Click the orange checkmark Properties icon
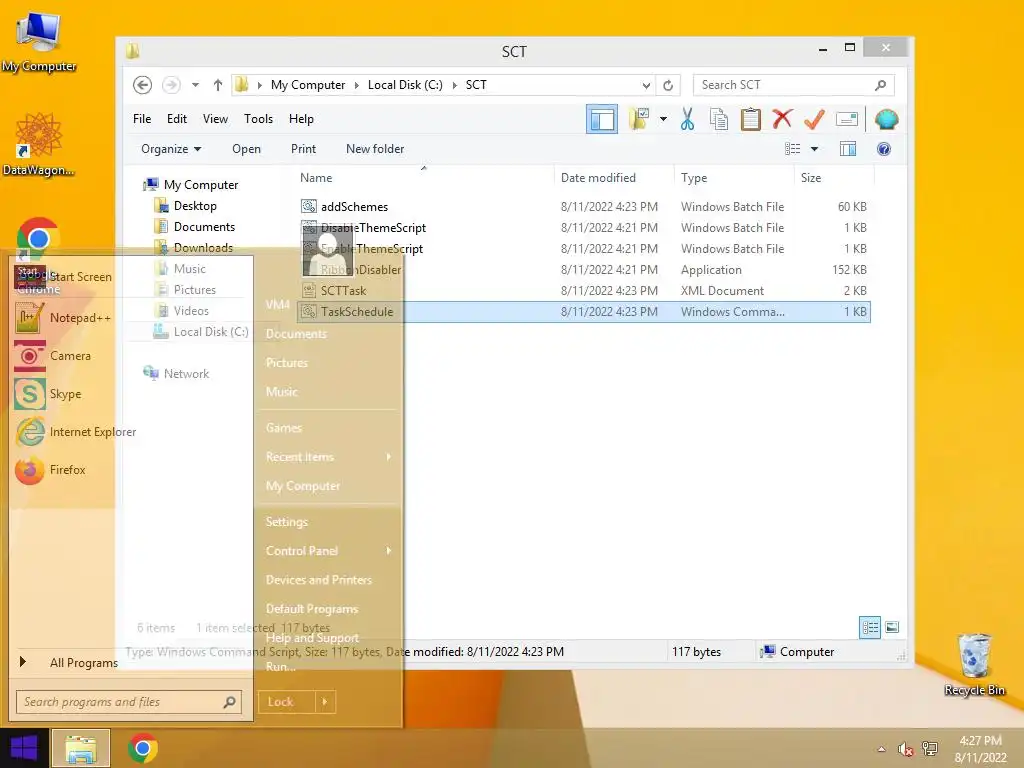This screenshot has width=1024, height=768. click(x=814, y=120)
